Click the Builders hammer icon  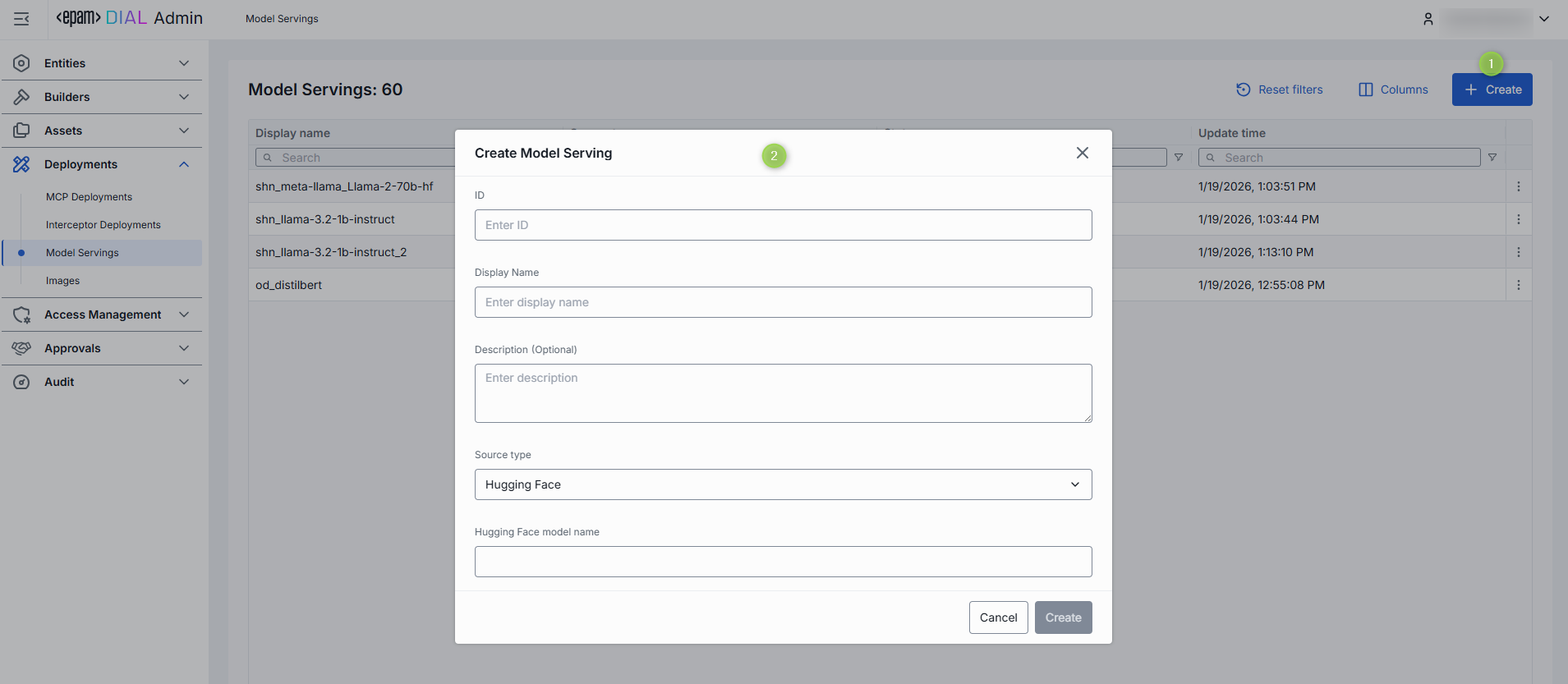pos(21,97)
